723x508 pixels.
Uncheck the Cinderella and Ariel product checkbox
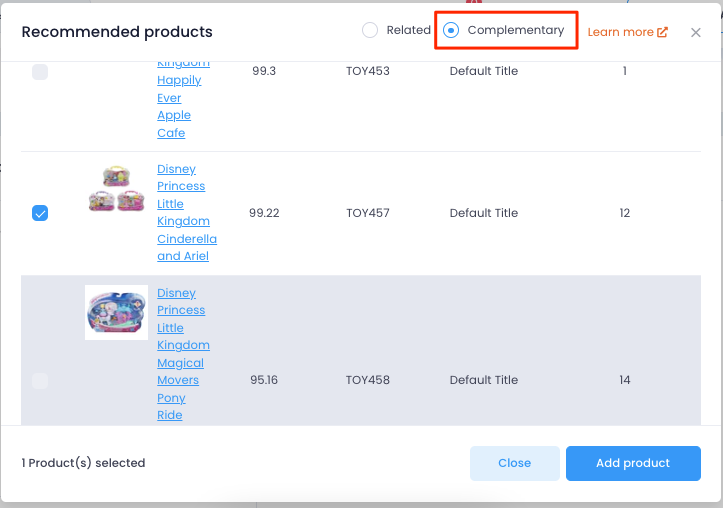40,213
